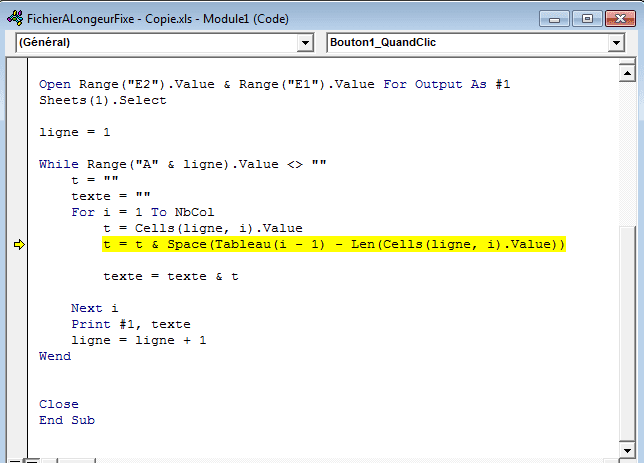Click the For i = 1 To NbCol line

pos(143,212)
